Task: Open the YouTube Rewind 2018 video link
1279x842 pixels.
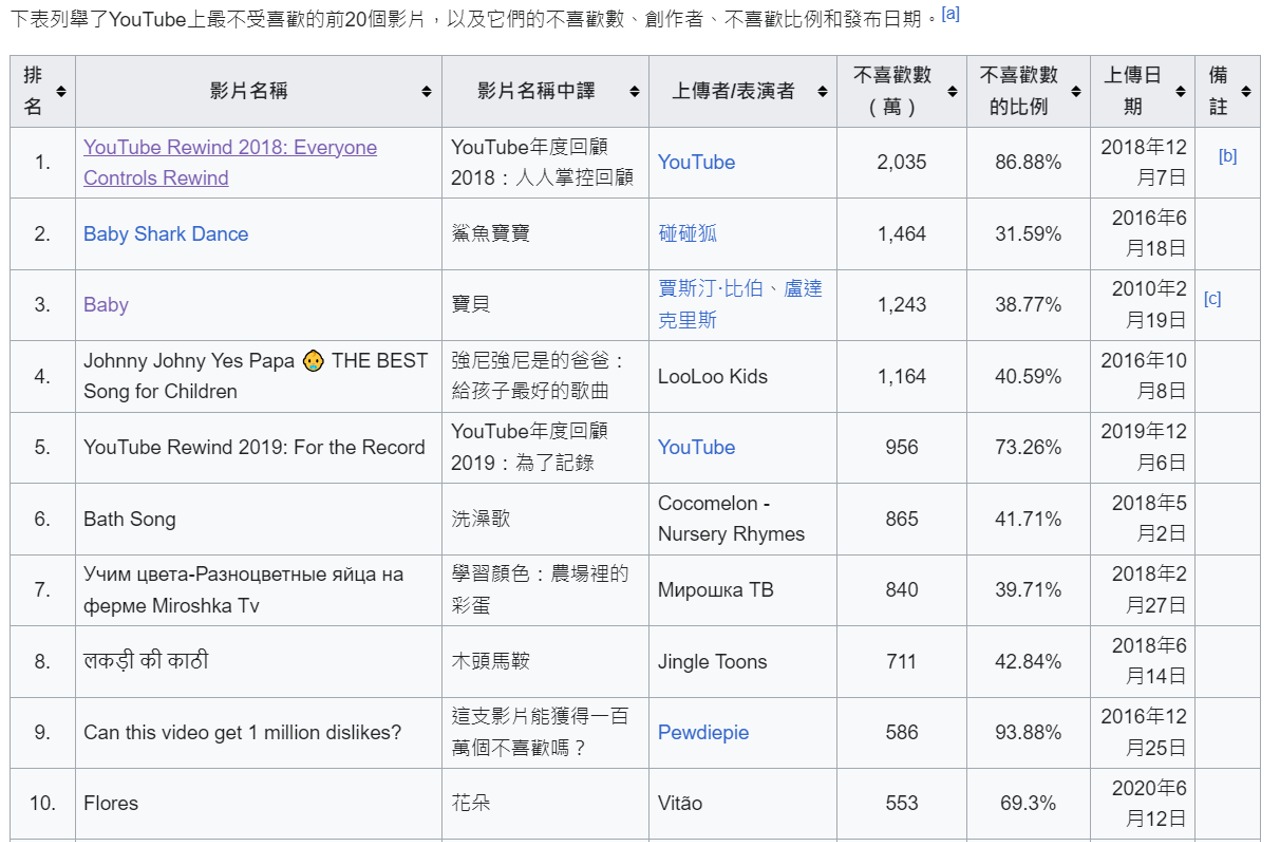Action: pos(229,147)
